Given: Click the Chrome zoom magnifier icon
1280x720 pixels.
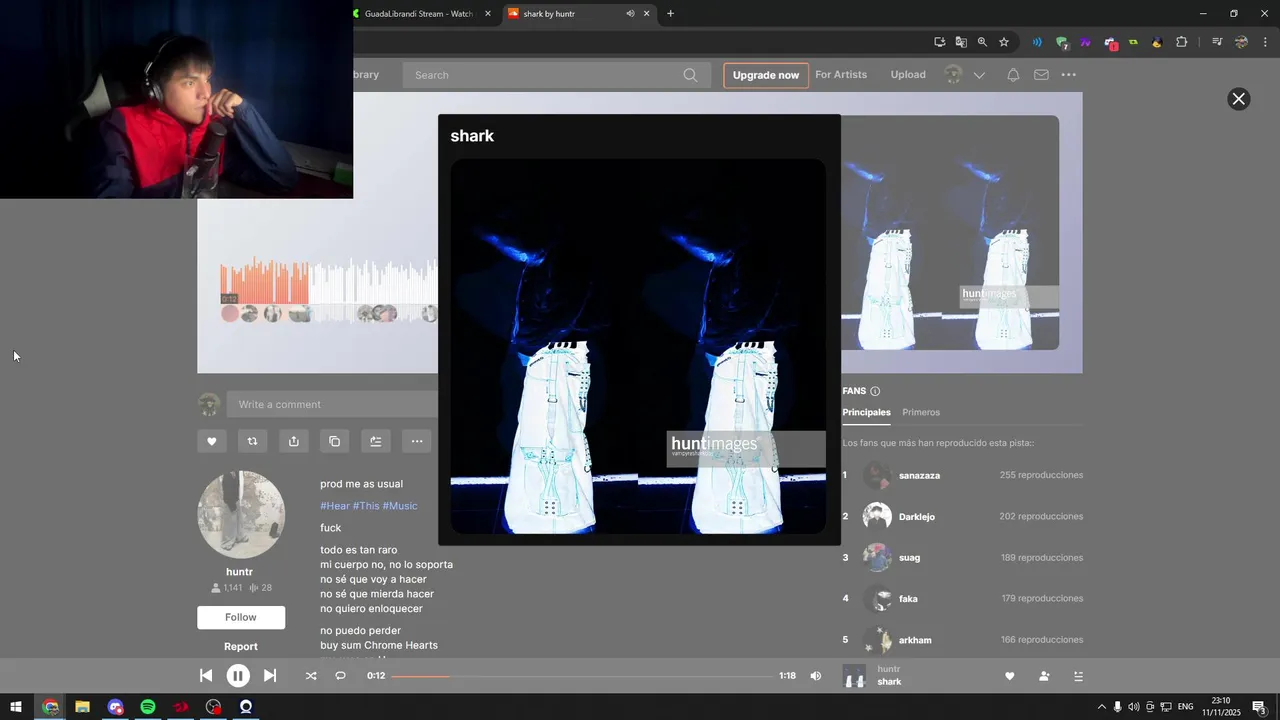Looking at the screenshot, I should [982, 42].
